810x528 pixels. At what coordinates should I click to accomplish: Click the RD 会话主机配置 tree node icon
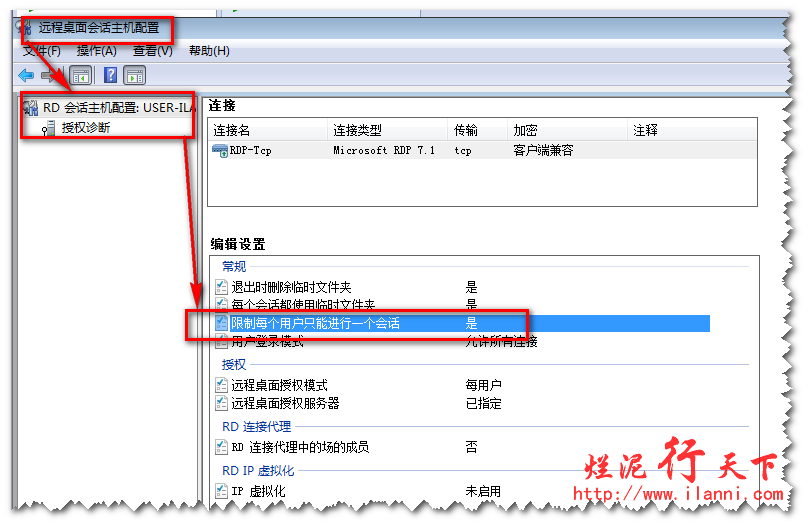coord(30,107)
